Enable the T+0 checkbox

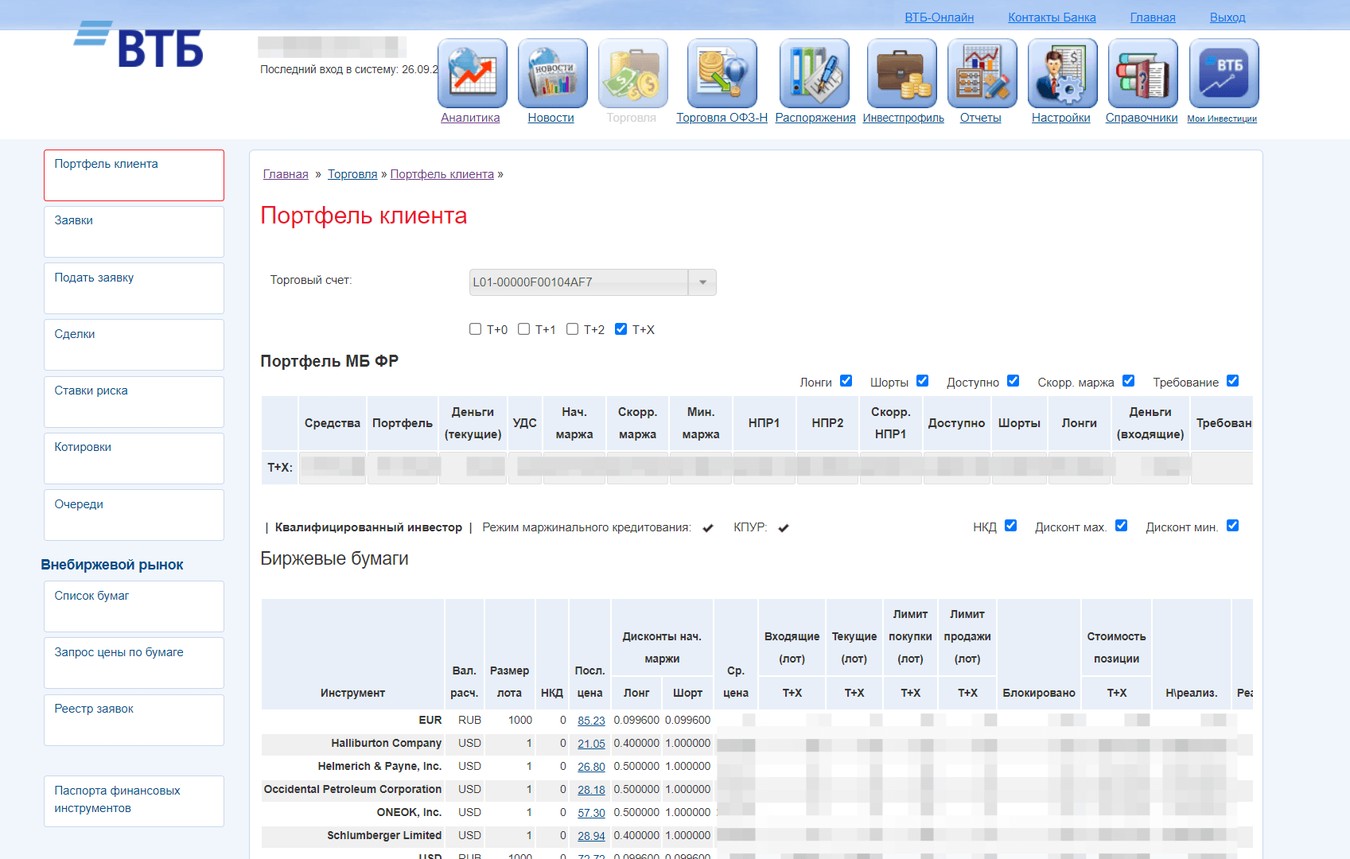(475, 329)
